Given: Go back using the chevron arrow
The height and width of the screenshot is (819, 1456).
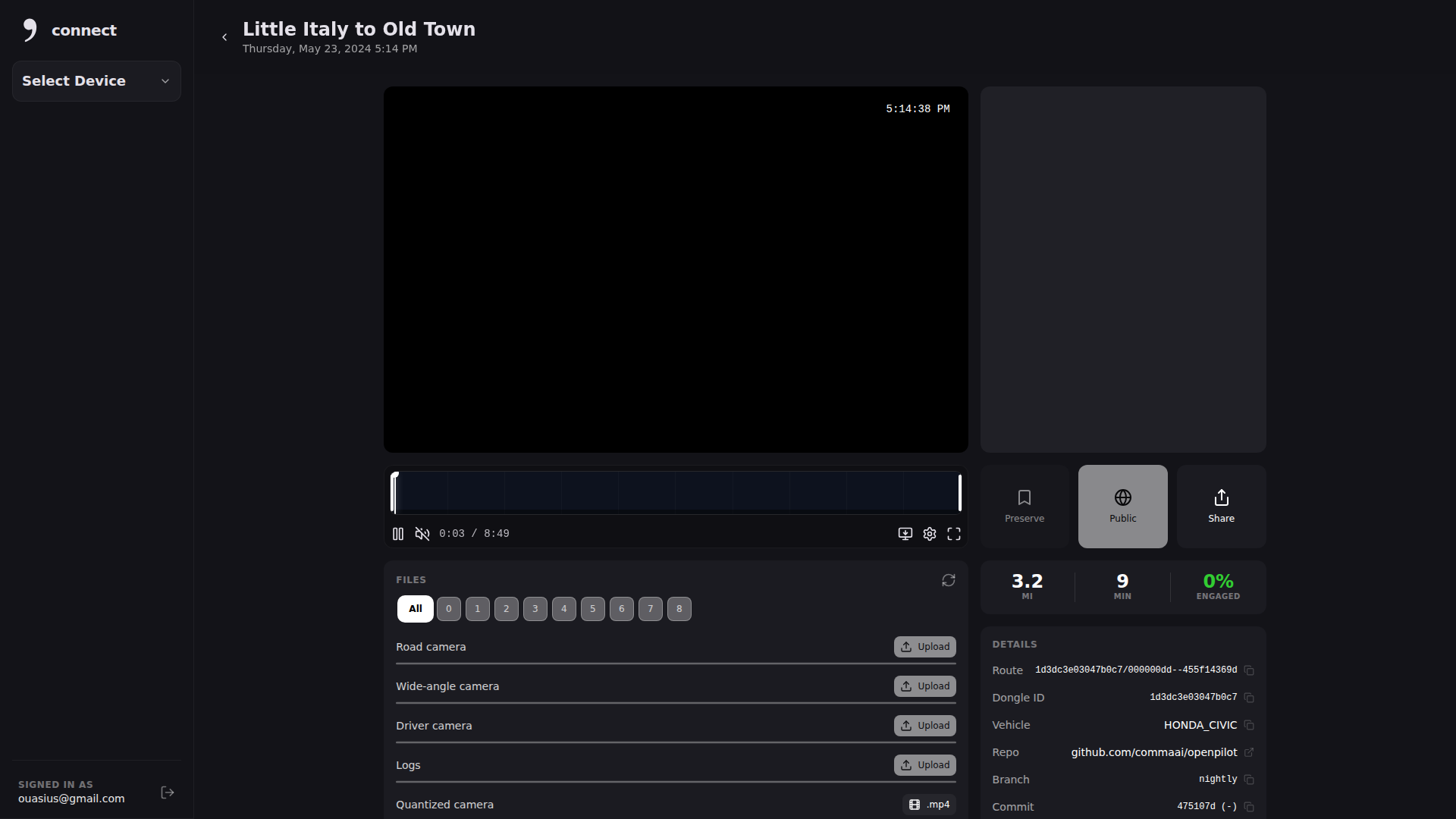Looking at the screenshot, I should (224, 37).
